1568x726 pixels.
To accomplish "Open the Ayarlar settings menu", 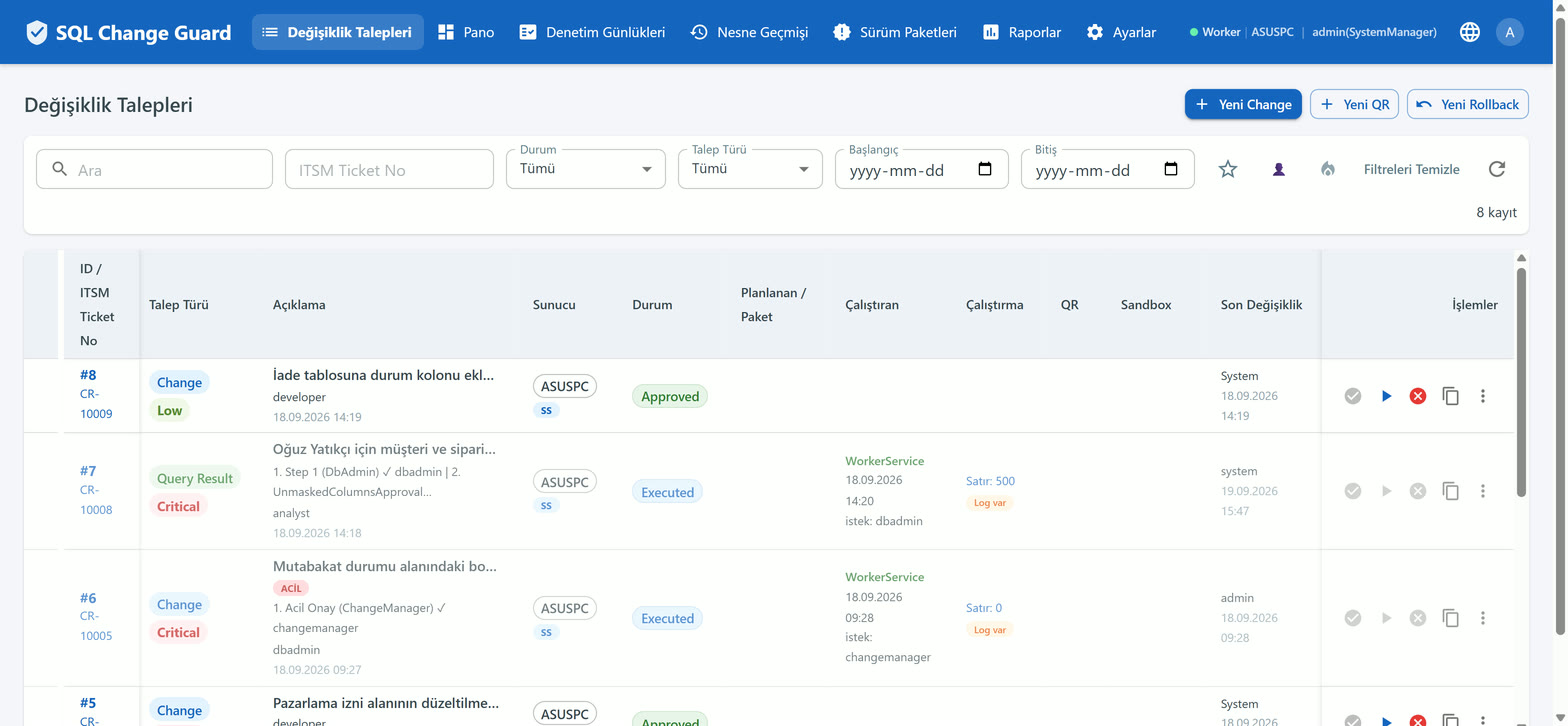I will pyautogui.click(x=1121, y=32).
